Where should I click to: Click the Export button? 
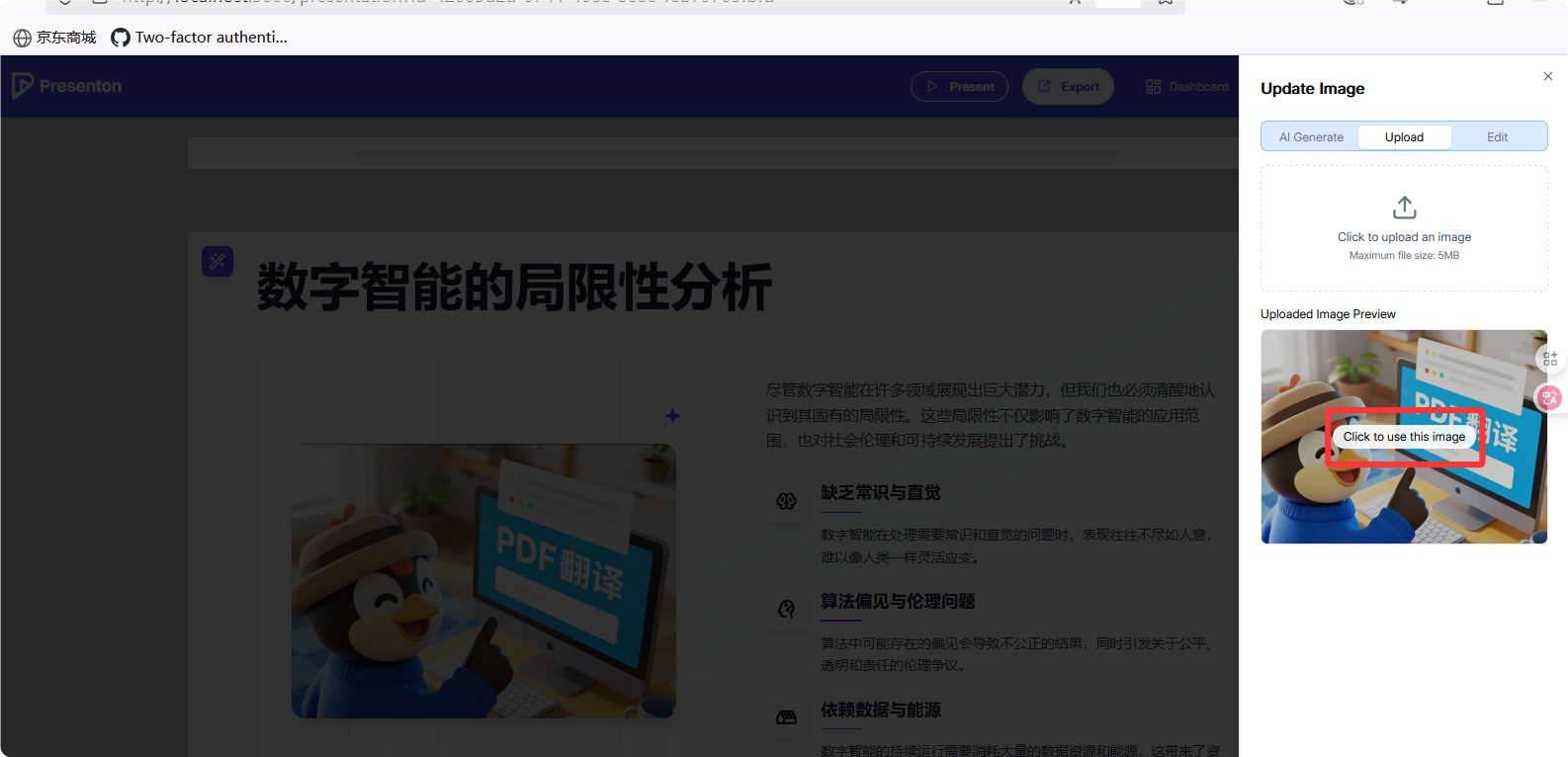pyautogui.click(x=1068, y=87)
